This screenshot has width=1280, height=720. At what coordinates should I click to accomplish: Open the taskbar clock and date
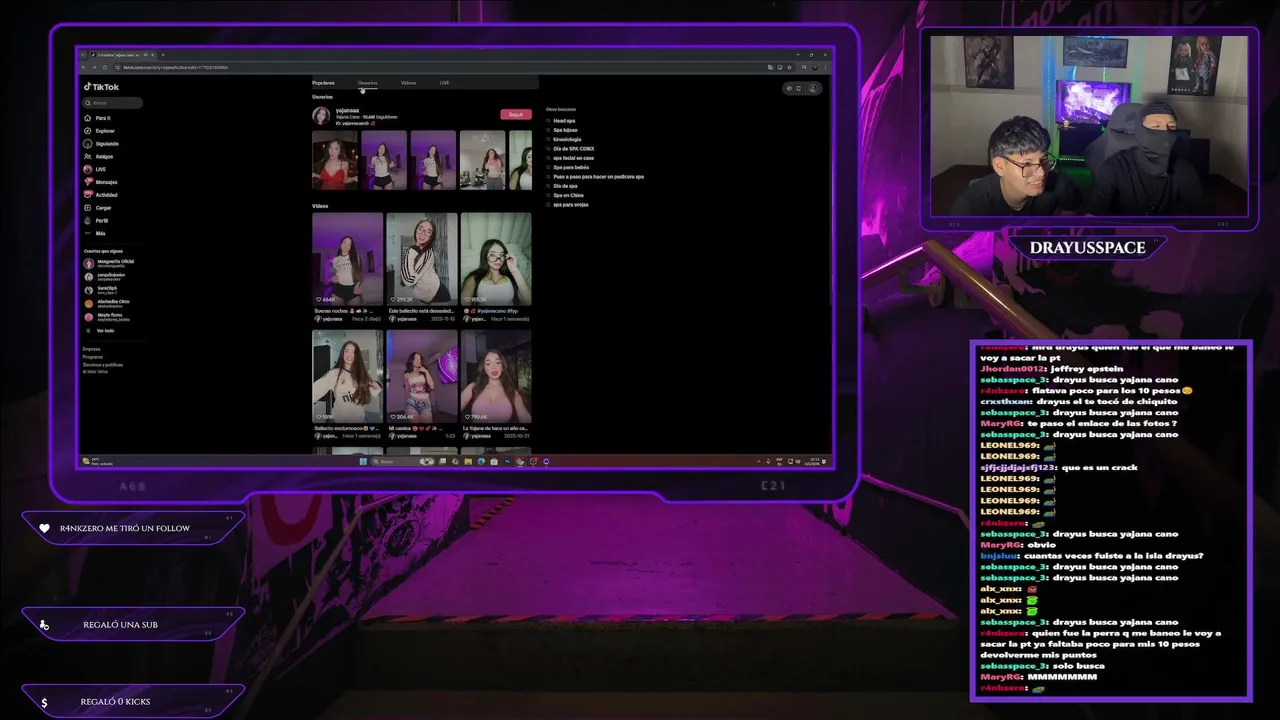tap(814, 461)
